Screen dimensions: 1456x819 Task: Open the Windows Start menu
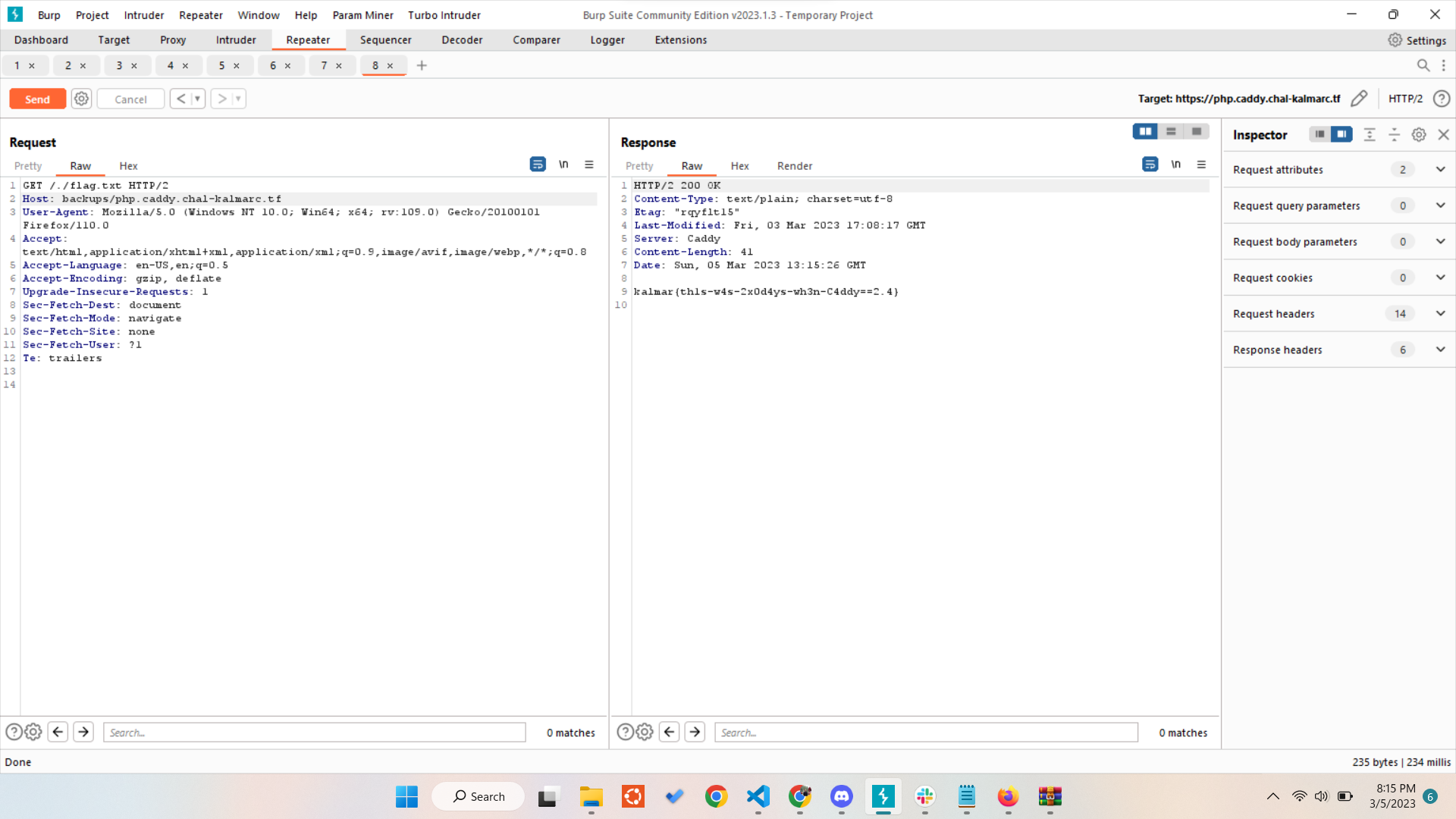[406, 796]
